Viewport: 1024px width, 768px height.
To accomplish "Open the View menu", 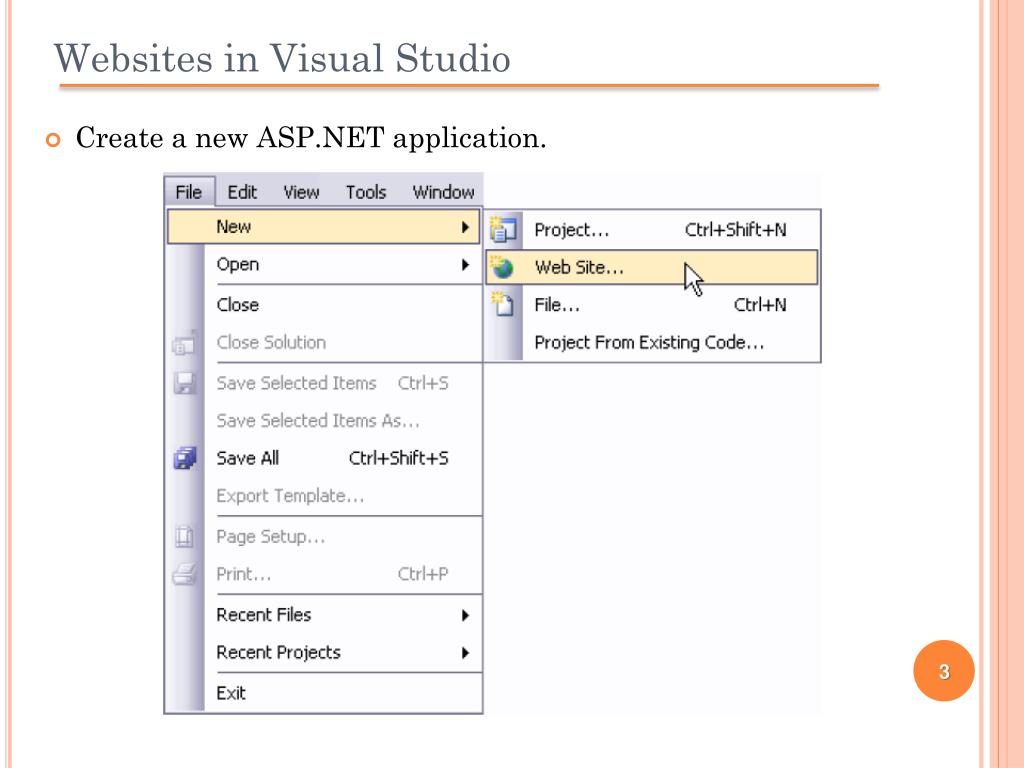I will pos(301,192).
